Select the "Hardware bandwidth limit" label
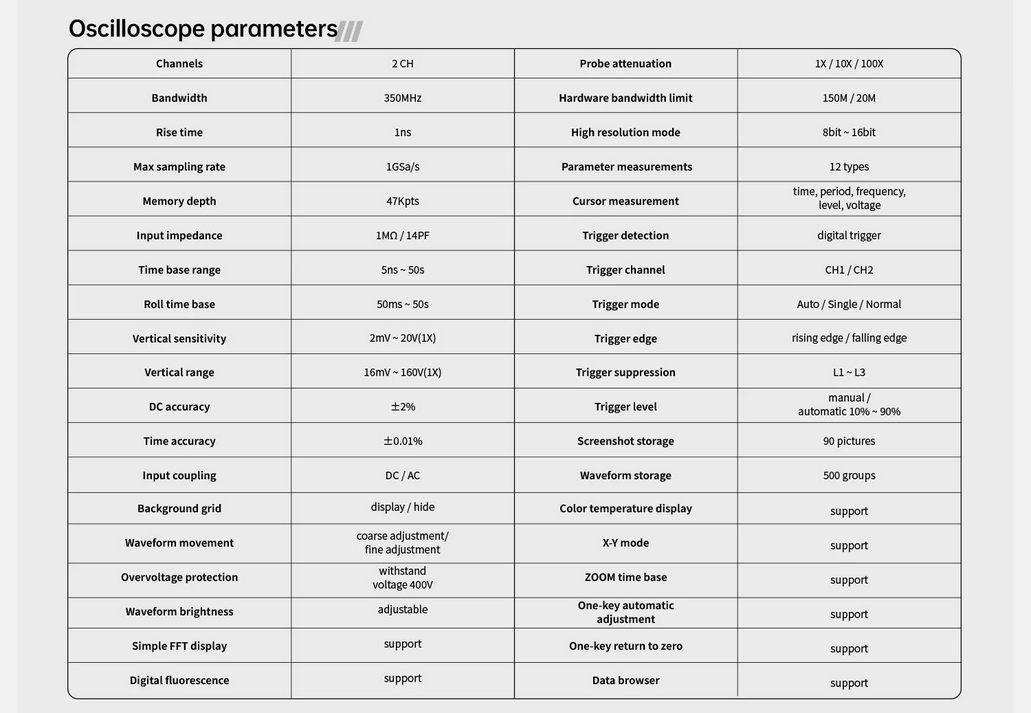 click(625, 98)
